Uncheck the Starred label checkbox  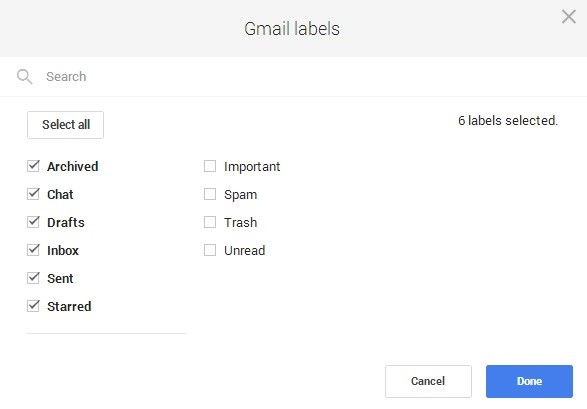[x=33, y=306]
